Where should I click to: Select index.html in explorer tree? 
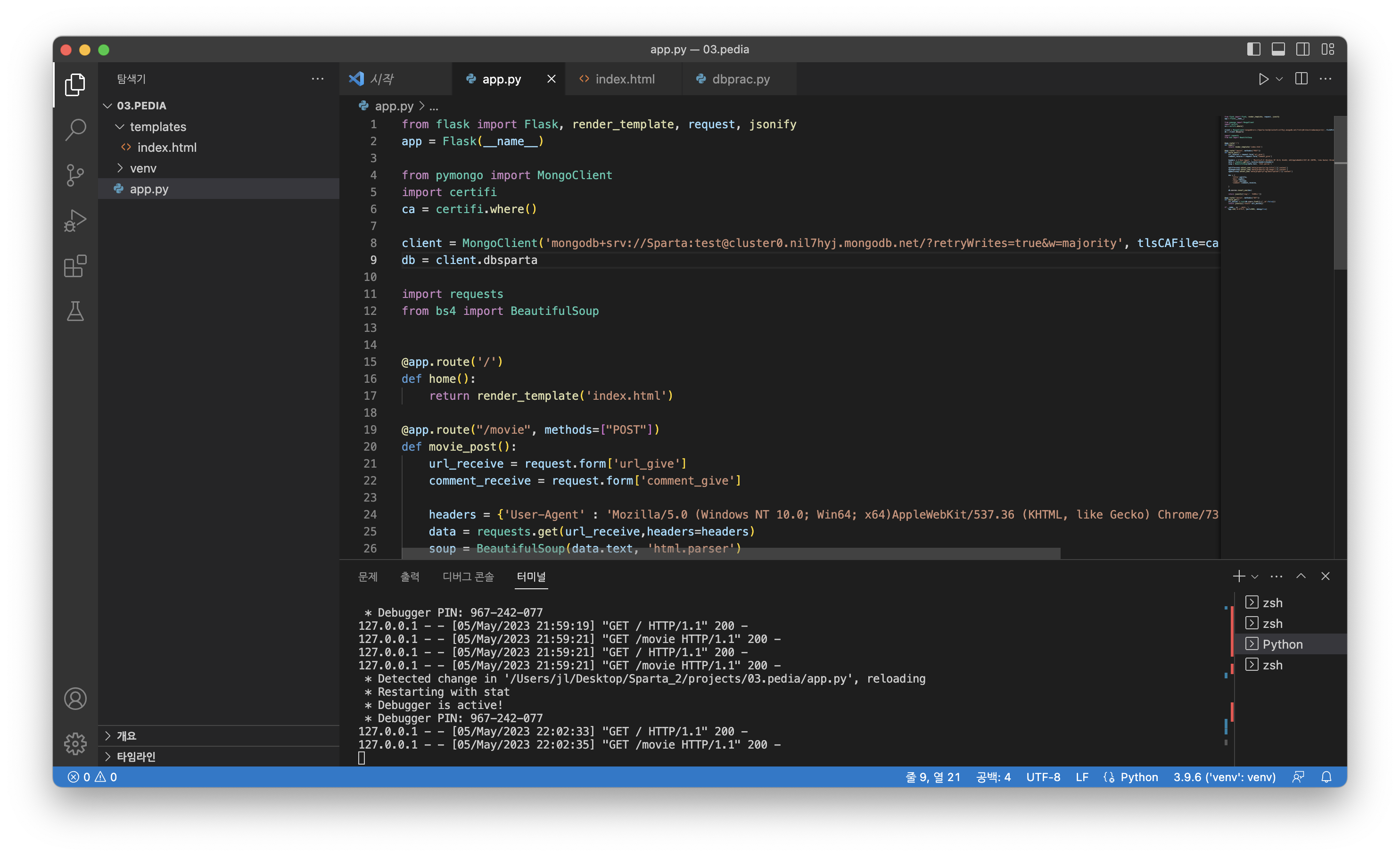tap(218, 147)
